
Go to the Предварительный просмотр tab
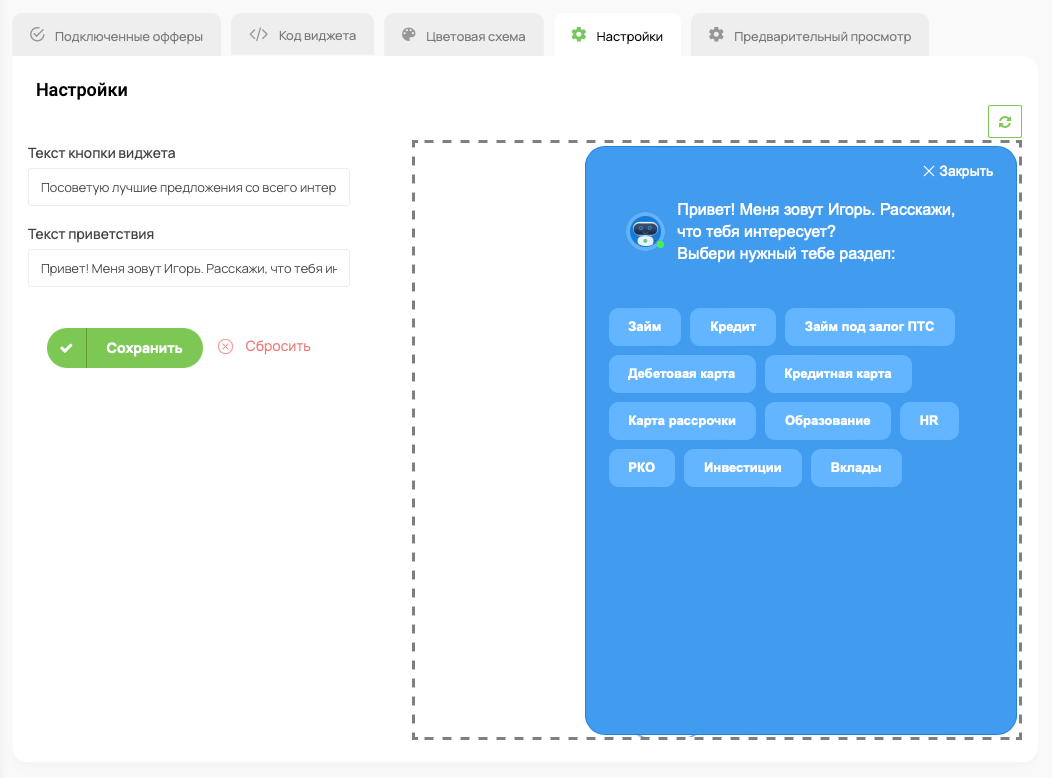(x=809, y=36)
